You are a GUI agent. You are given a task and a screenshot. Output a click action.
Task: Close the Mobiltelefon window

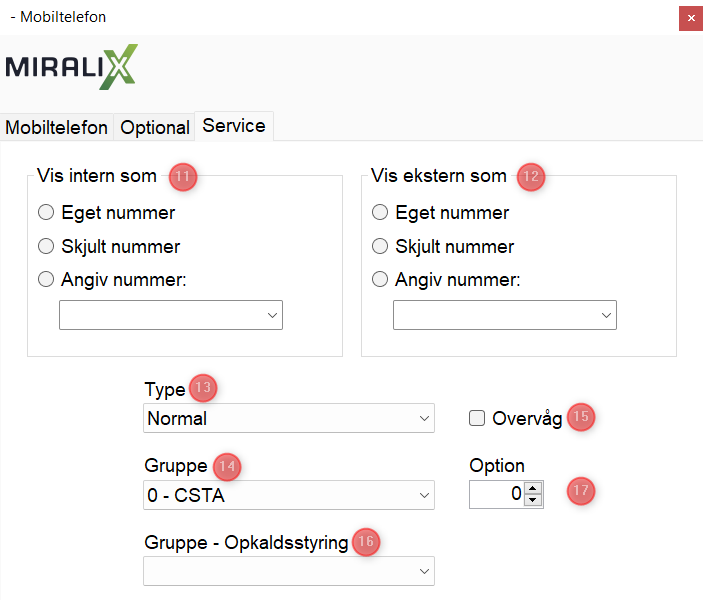click(690, 18)
